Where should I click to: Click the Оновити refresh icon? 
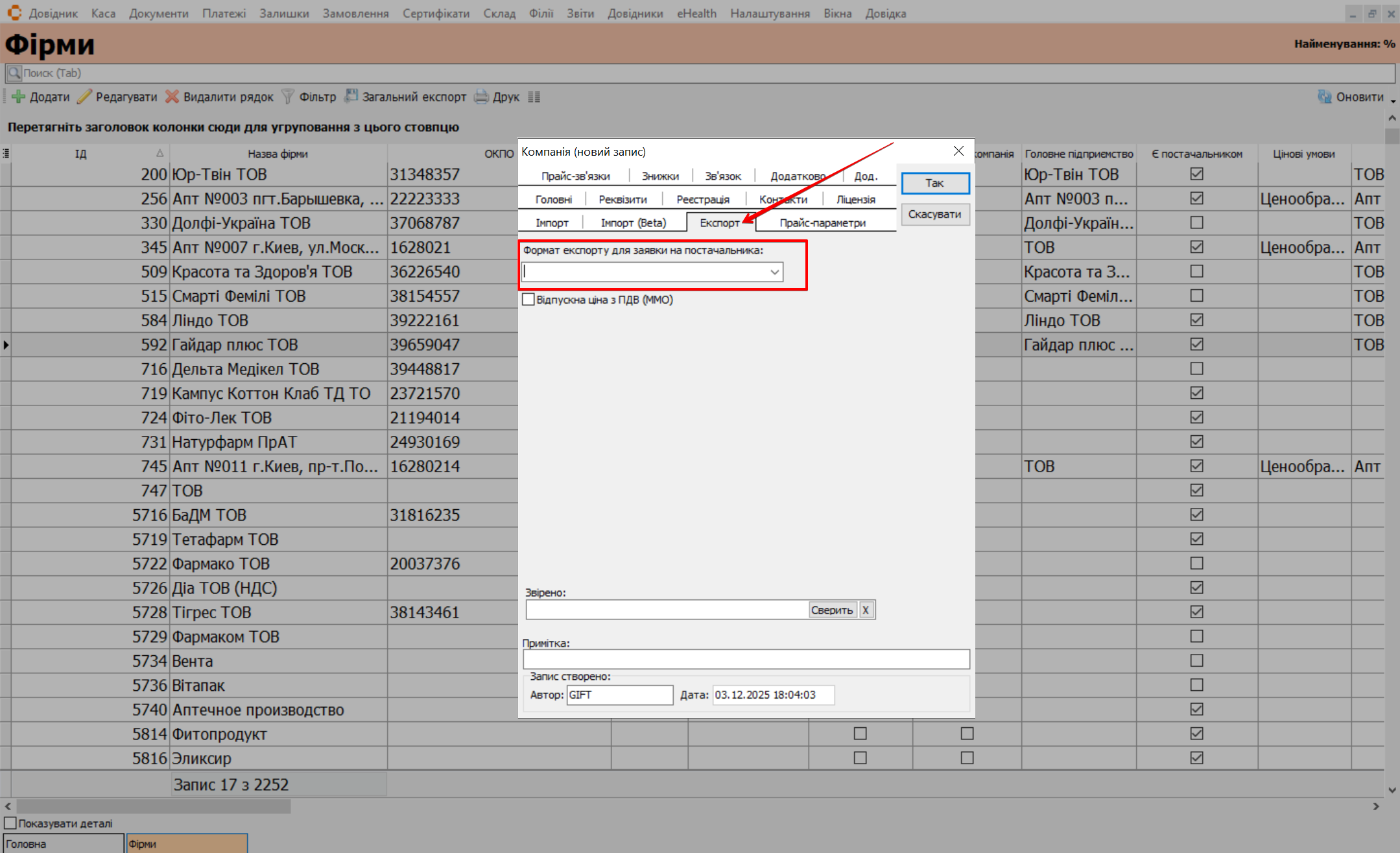click(1324, 97)
